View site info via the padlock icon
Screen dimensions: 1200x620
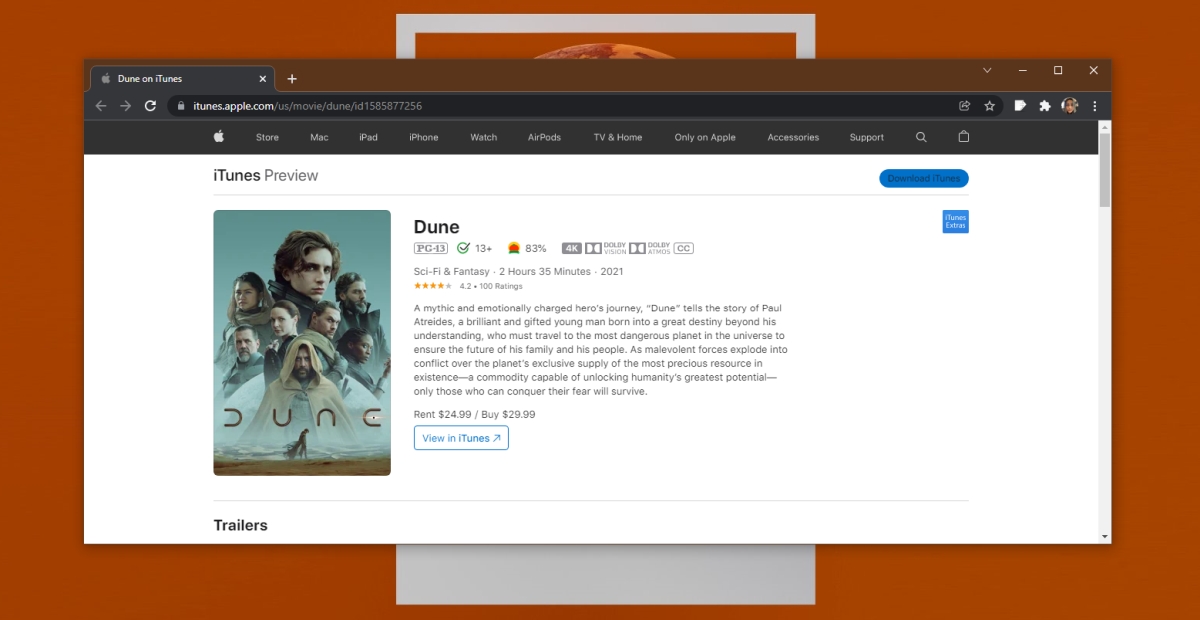(x=181, y=105)
